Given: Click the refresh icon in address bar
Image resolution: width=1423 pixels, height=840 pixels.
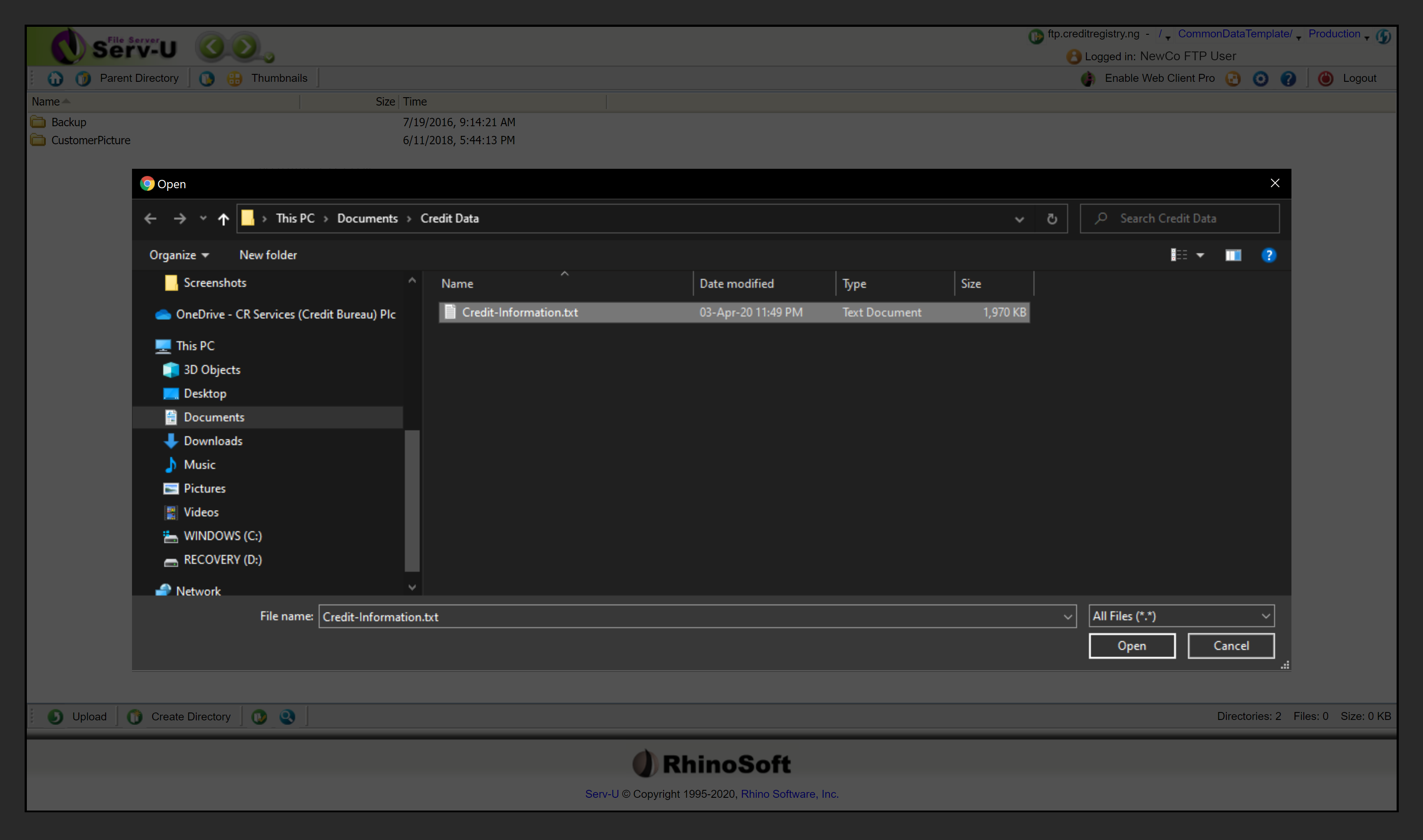Looking at the screenshot, I should click(x=1052, y=219).
